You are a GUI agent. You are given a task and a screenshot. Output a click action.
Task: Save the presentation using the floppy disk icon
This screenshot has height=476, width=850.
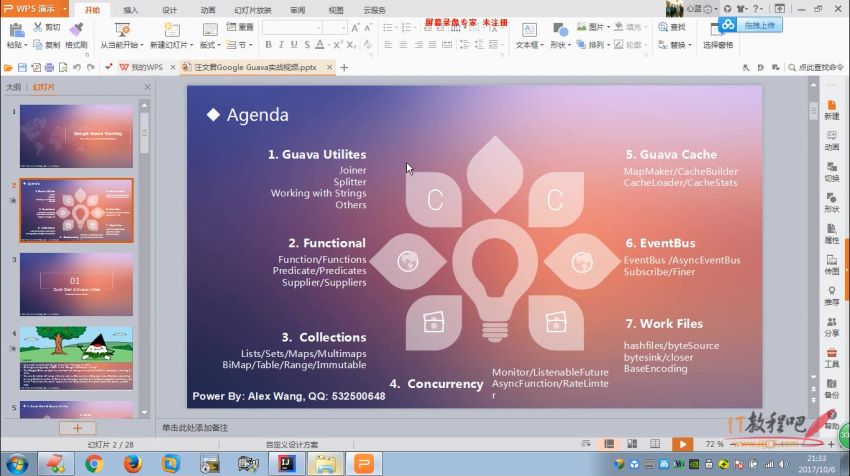pyautogui.click(x=22, y=68)
